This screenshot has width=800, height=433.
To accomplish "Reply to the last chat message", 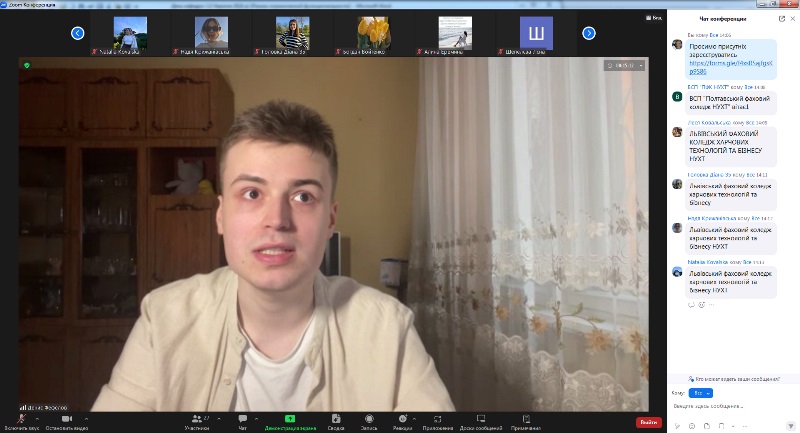I will point(691,305).
